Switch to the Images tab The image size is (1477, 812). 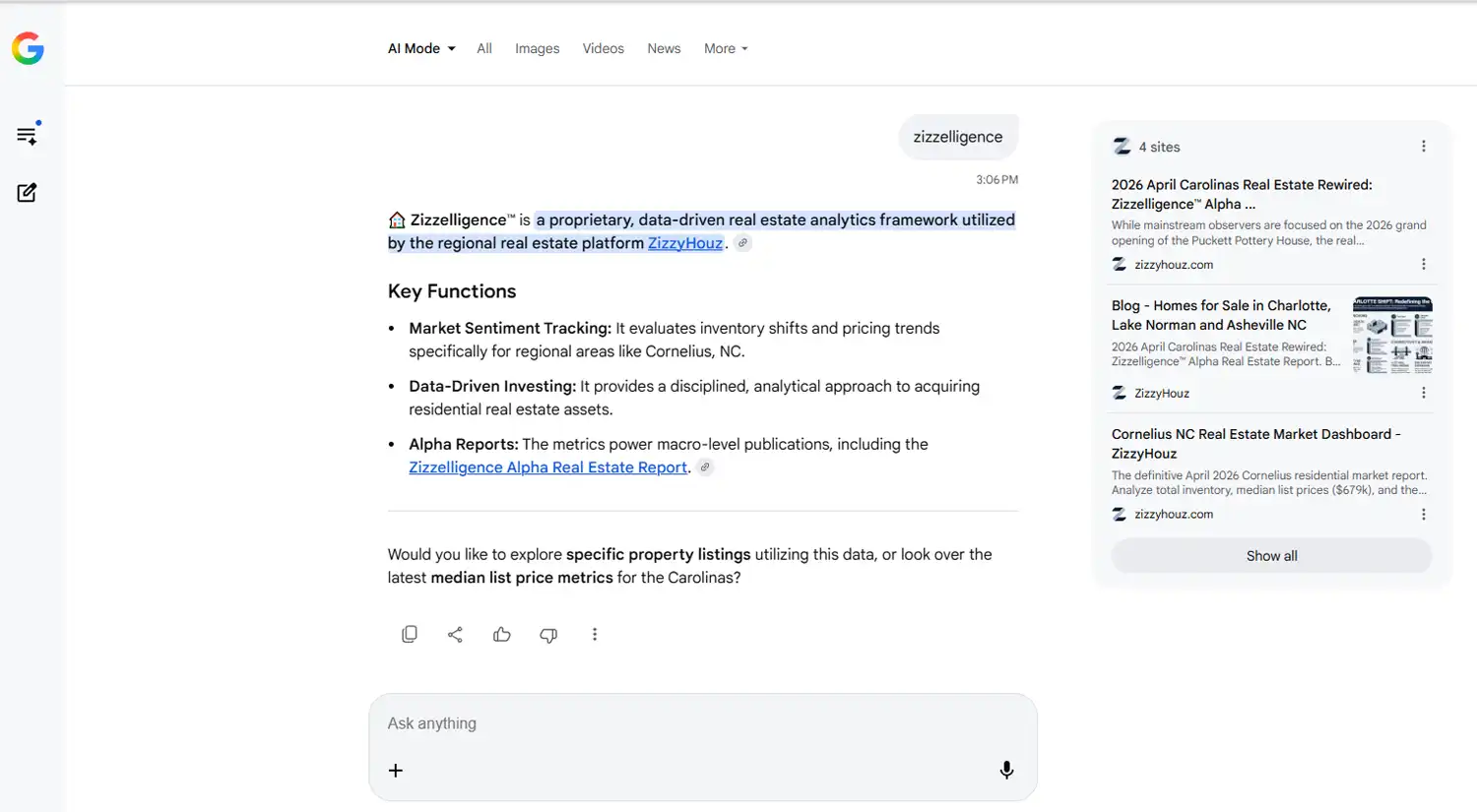point(537,48)
